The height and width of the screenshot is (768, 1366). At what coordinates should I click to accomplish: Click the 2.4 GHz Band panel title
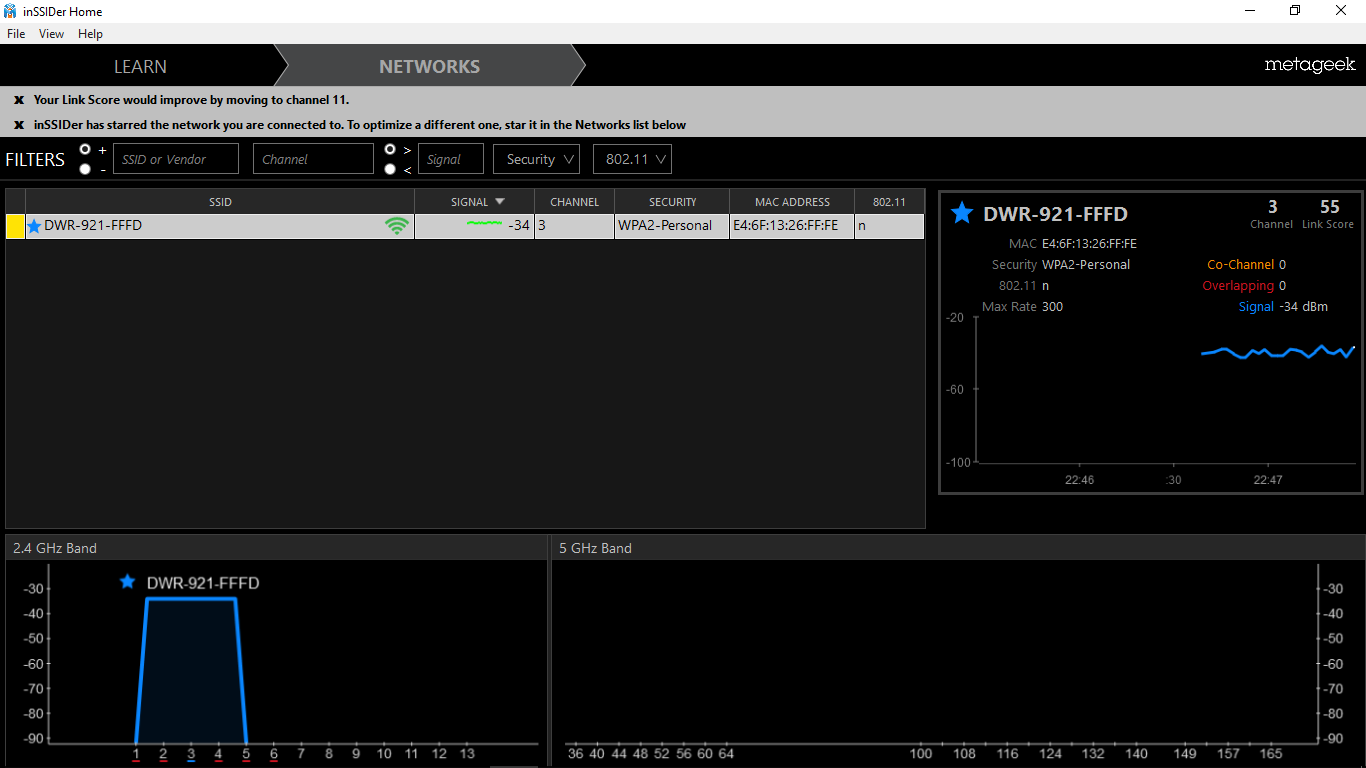point(55,548)
